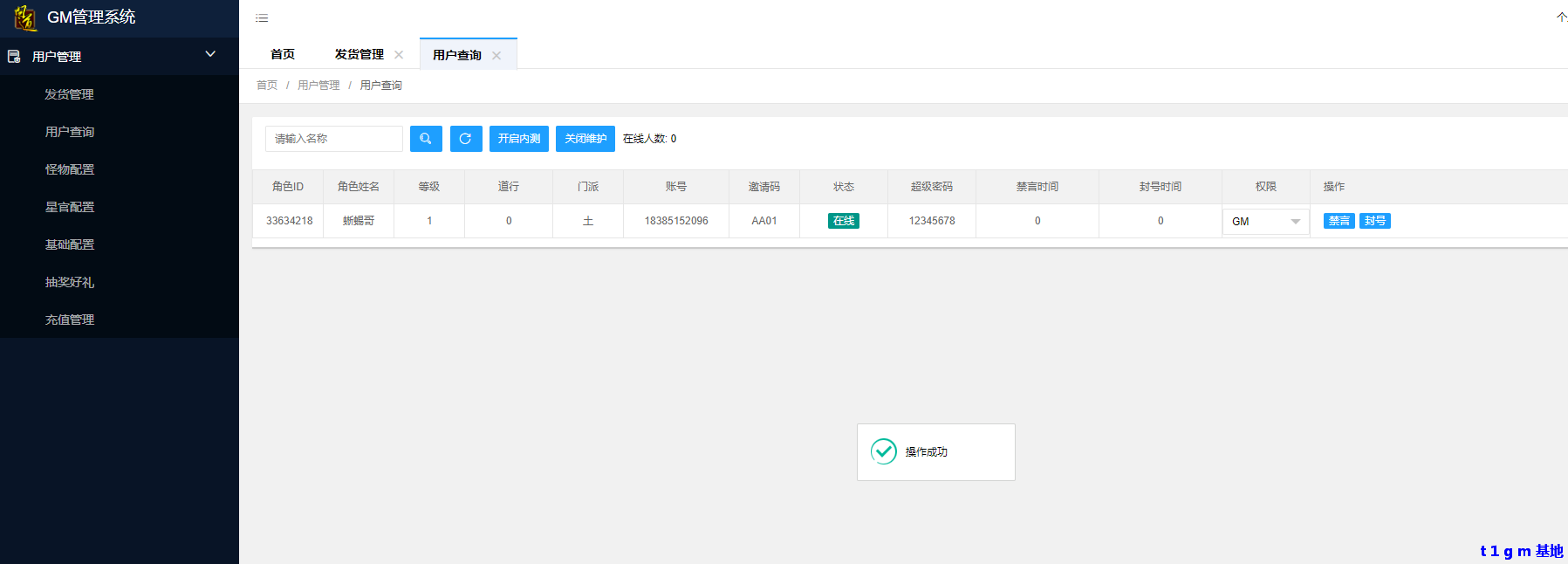Open 充值管理 in the sidebar

pyautogui.click(x=70, y=320)
